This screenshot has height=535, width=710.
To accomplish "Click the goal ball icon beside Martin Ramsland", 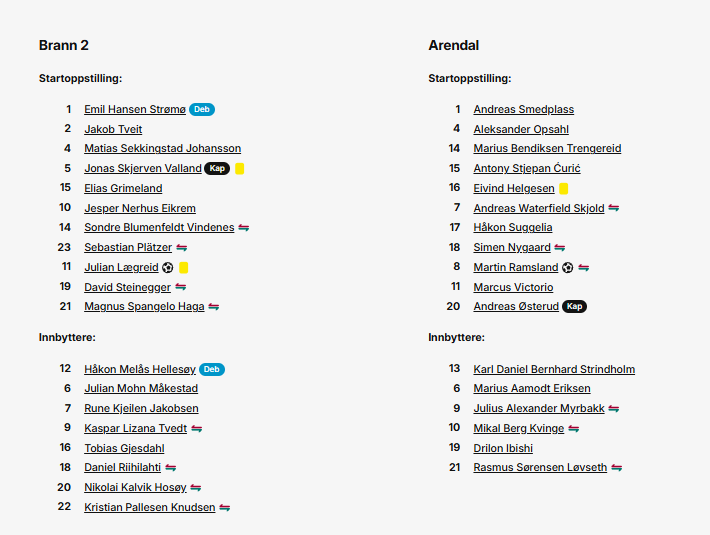I will click(x=567, y=268).
